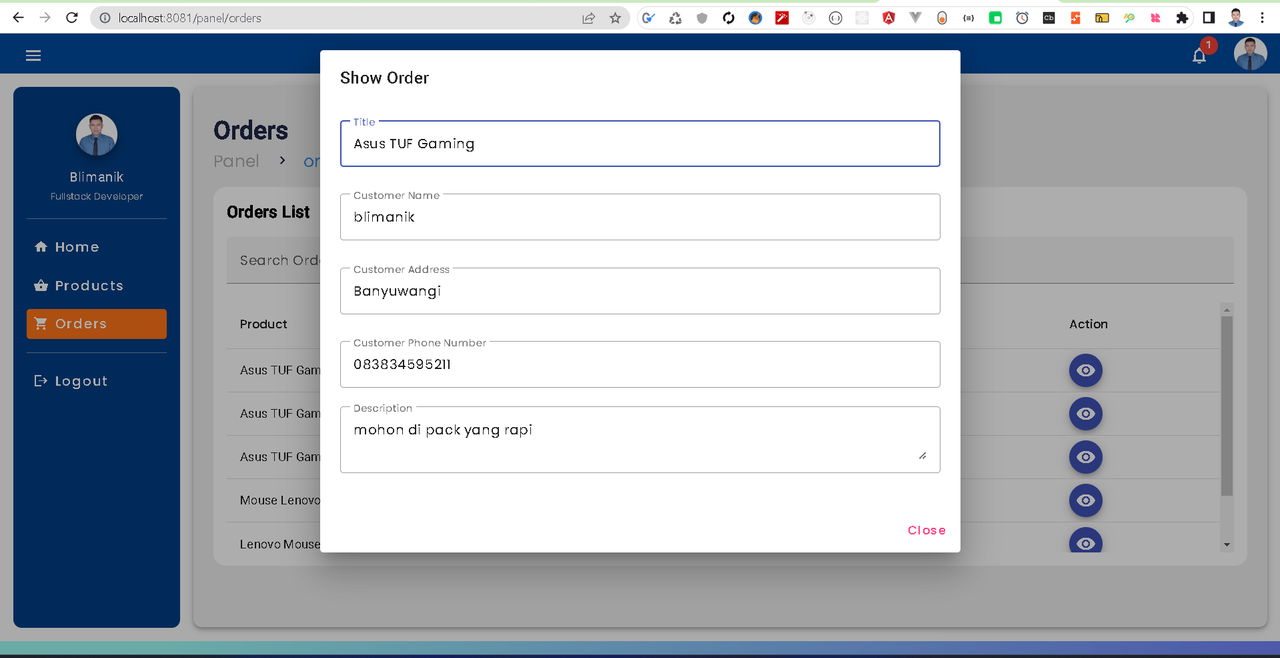Select the Orders menu item
This screenshot has width=1280, height=658.
click(97, 324)
